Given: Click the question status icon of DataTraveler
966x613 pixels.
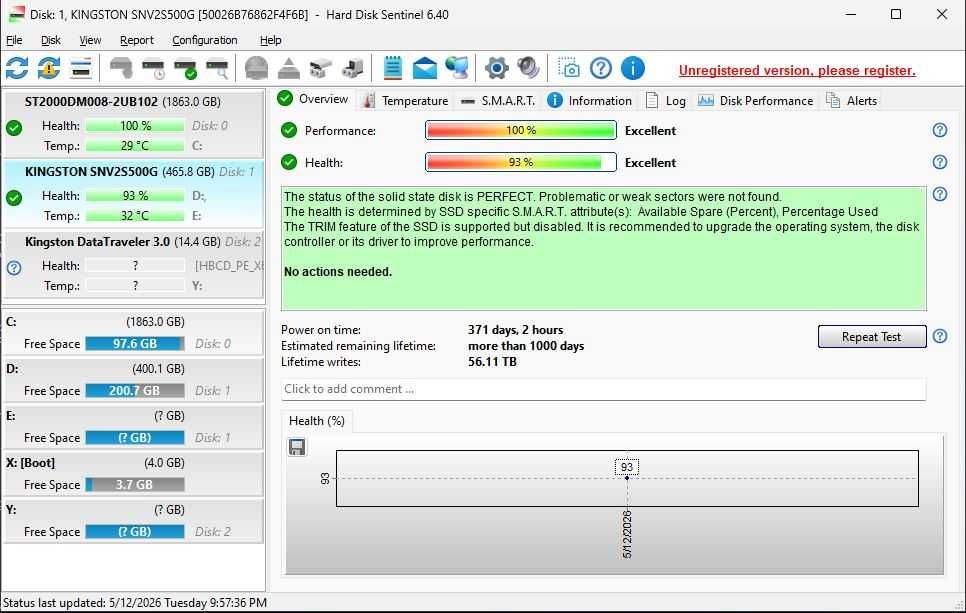Looking at the screenshot, I should point(14,267).
